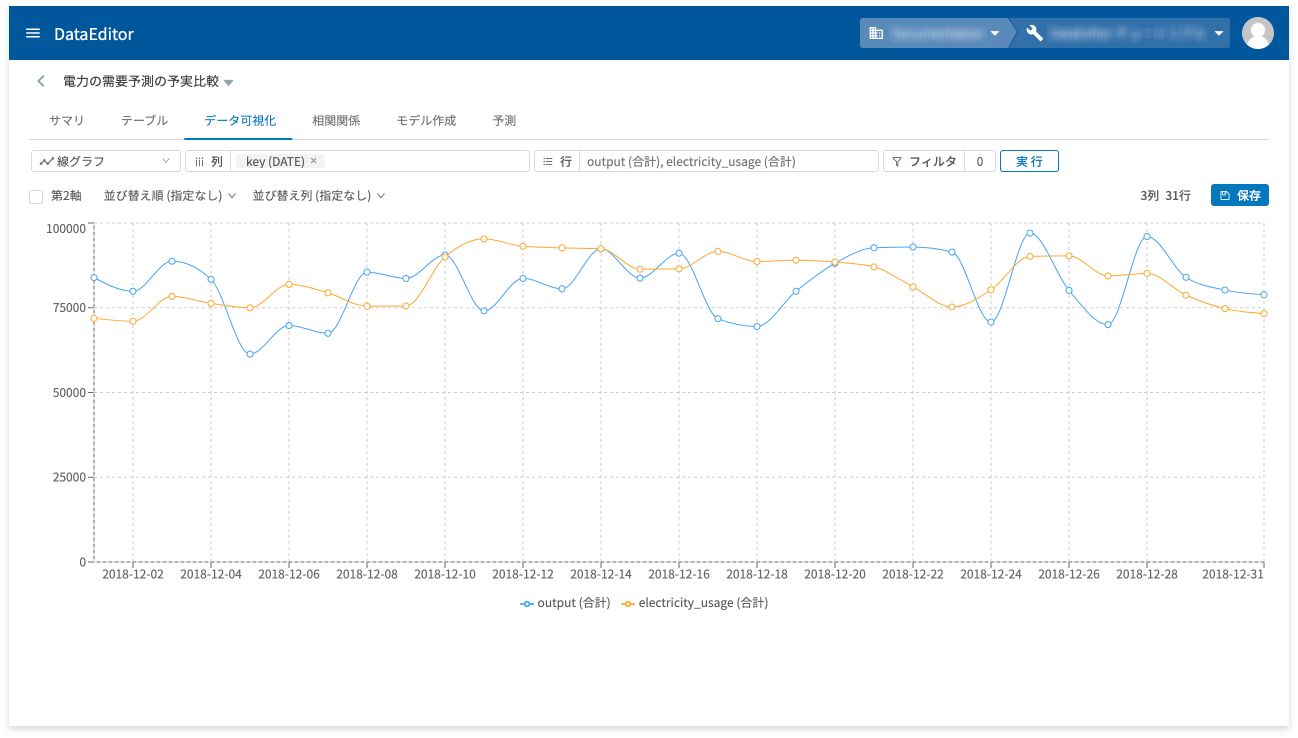Click the フィルタ button
Screen dimensions: 1298x738
pos(924,161)
